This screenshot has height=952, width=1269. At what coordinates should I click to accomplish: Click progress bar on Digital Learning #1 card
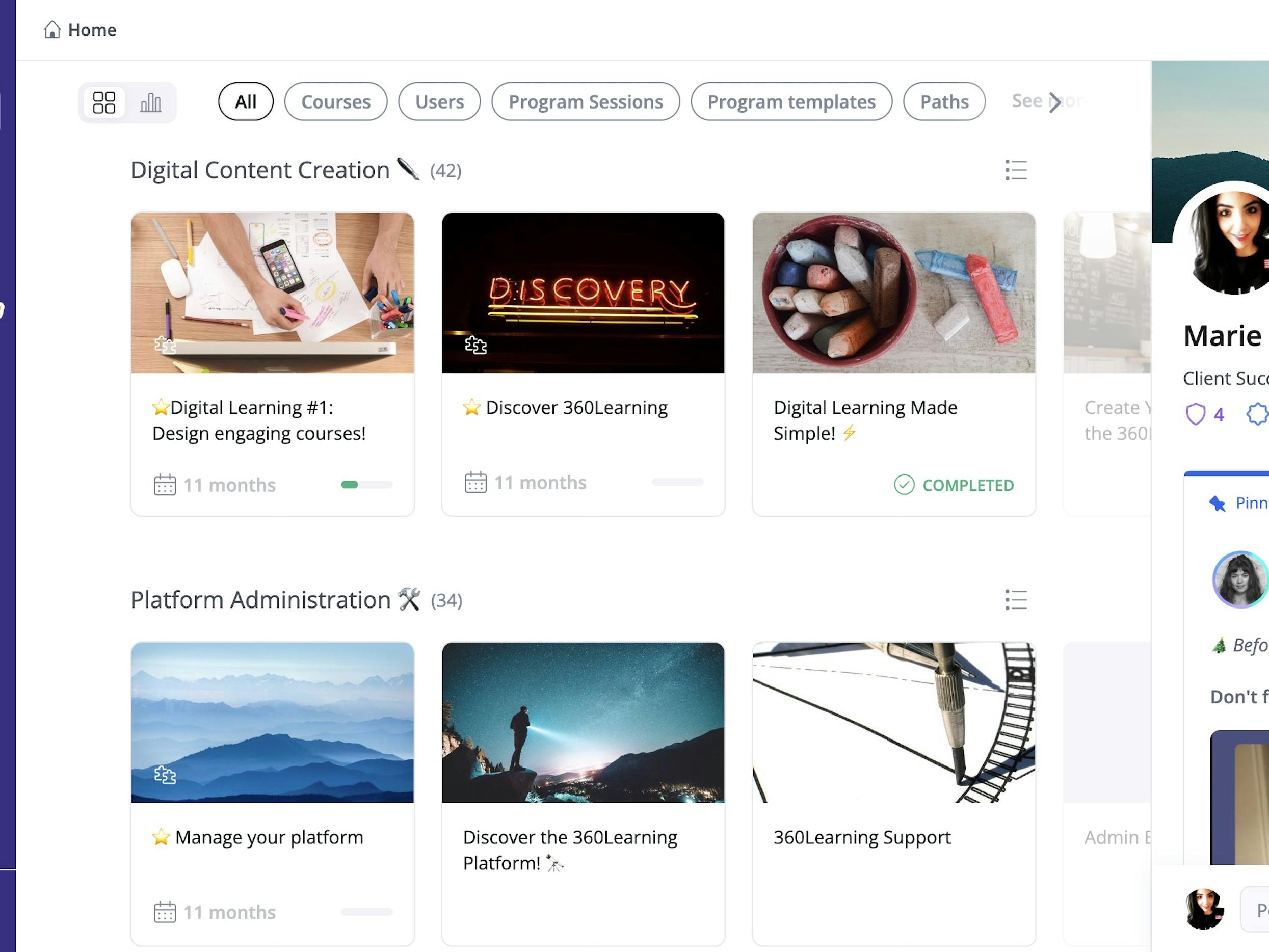pos(366,485)
